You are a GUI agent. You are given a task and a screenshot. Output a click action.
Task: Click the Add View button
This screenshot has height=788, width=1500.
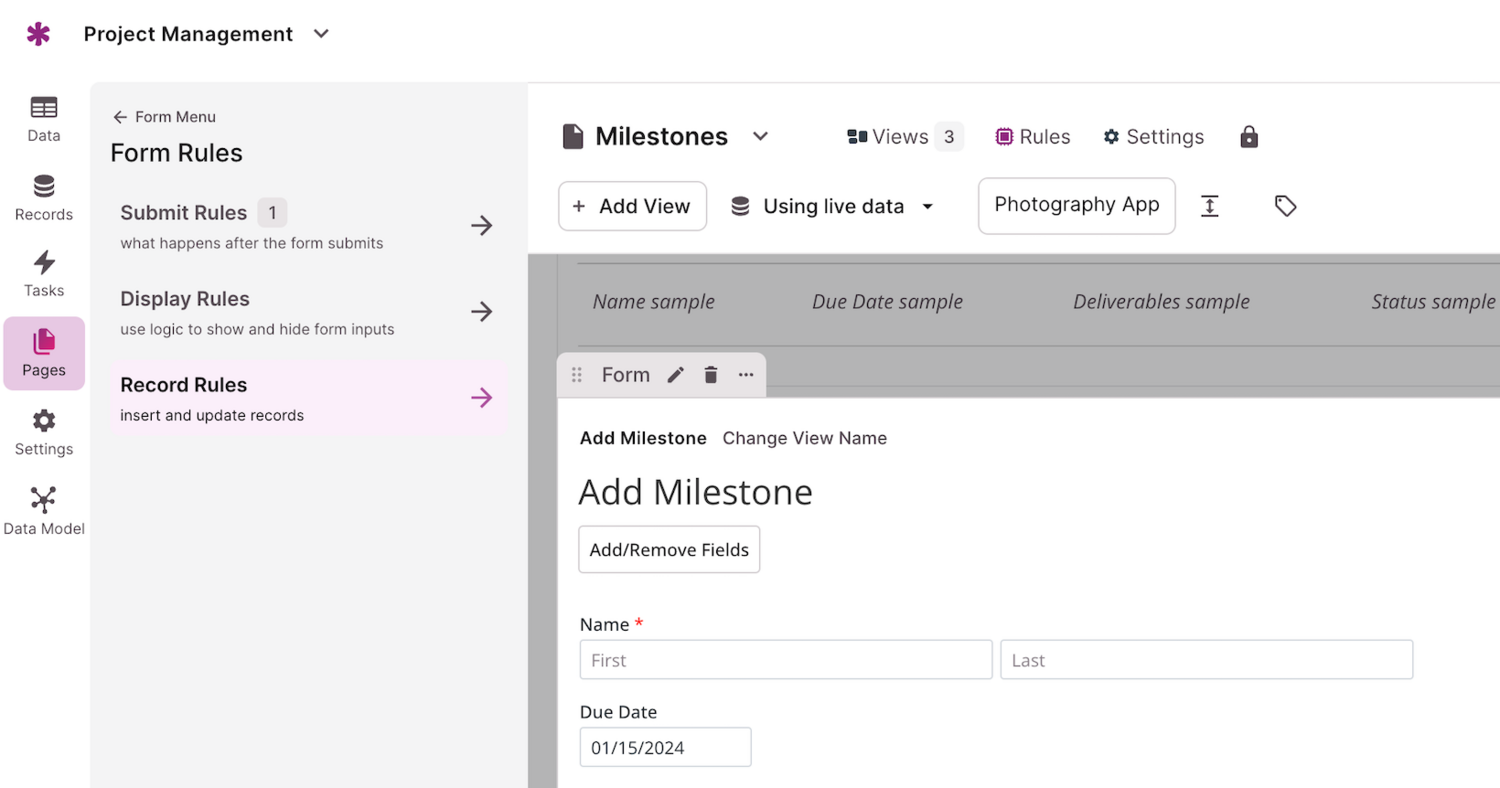pos(632,206)
